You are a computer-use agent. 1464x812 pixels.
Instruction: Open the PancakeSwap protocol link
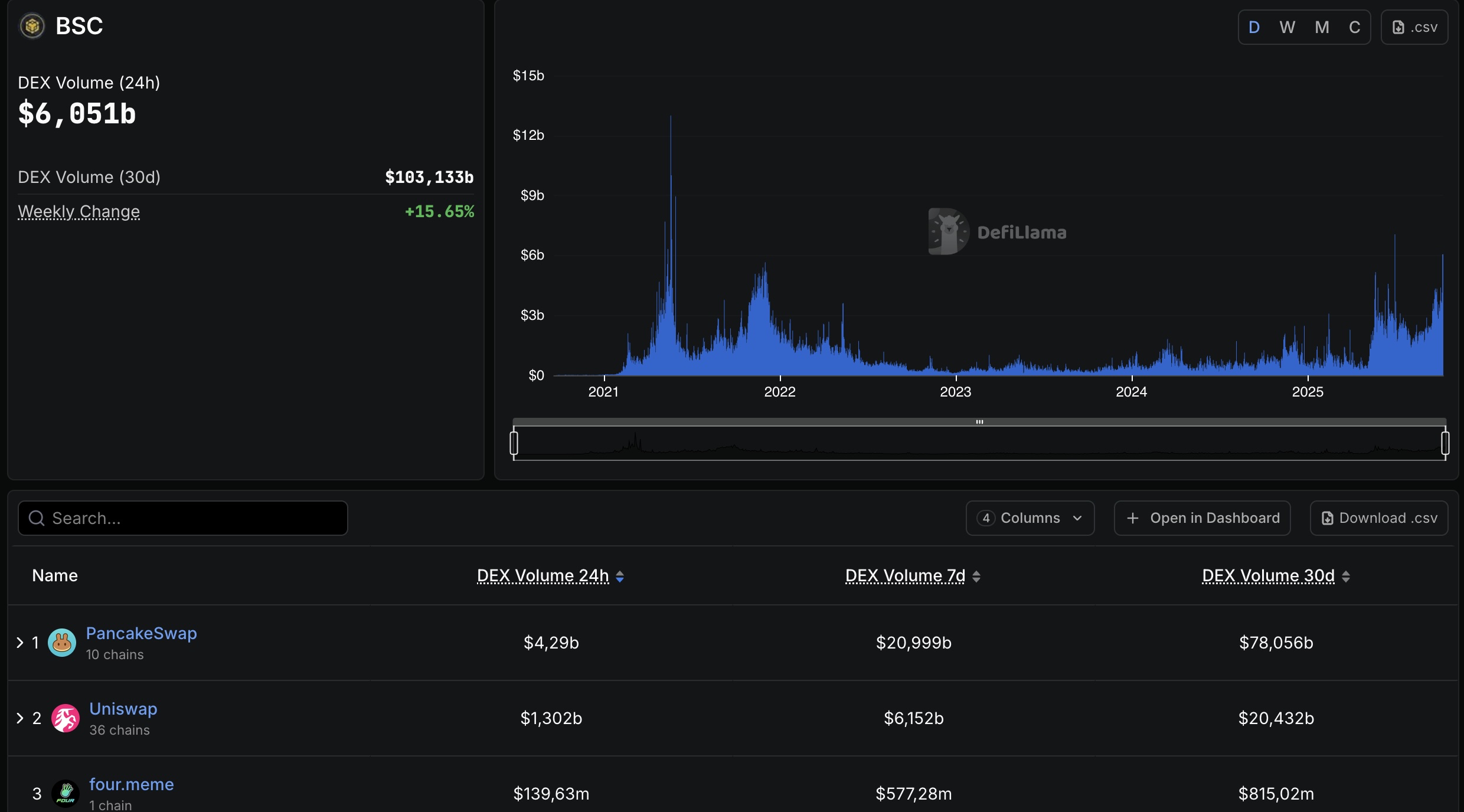coord(142,633)
